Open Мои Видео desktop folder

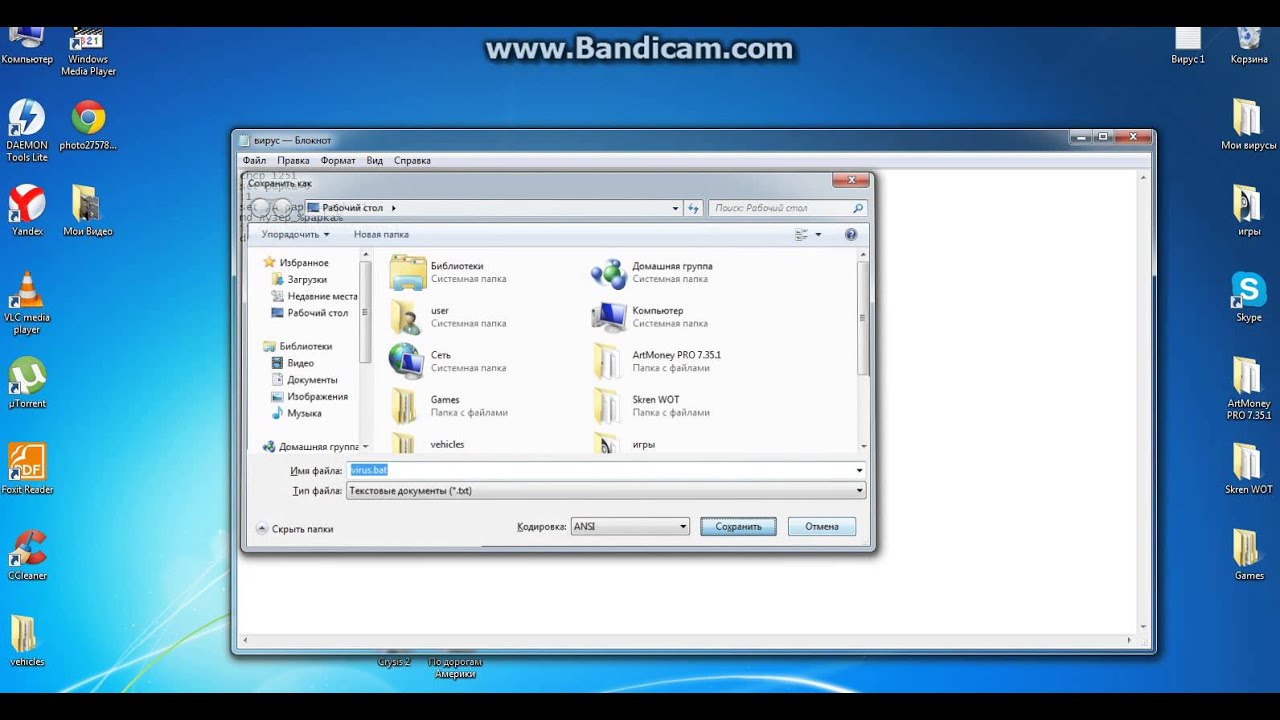click(88, 211)
